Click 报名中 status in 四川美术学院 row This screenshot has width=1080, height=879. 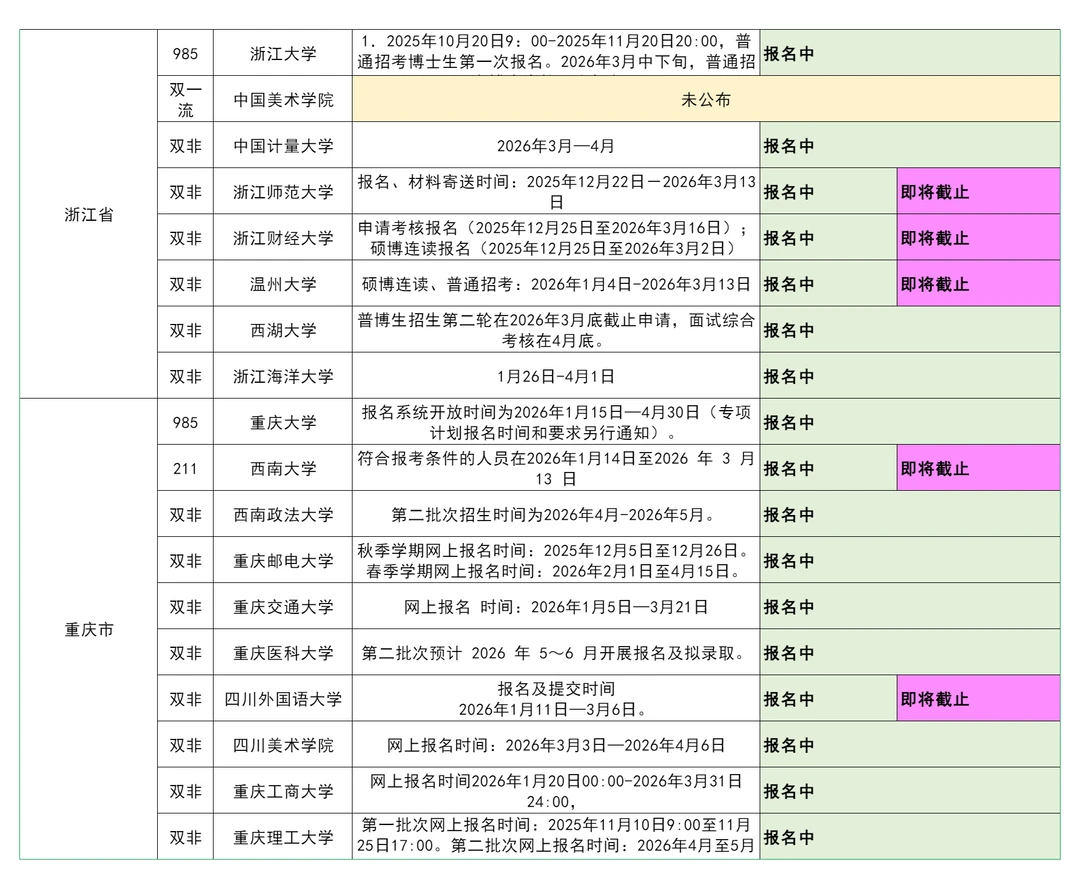pyautogui.click(x=910, y=745)
